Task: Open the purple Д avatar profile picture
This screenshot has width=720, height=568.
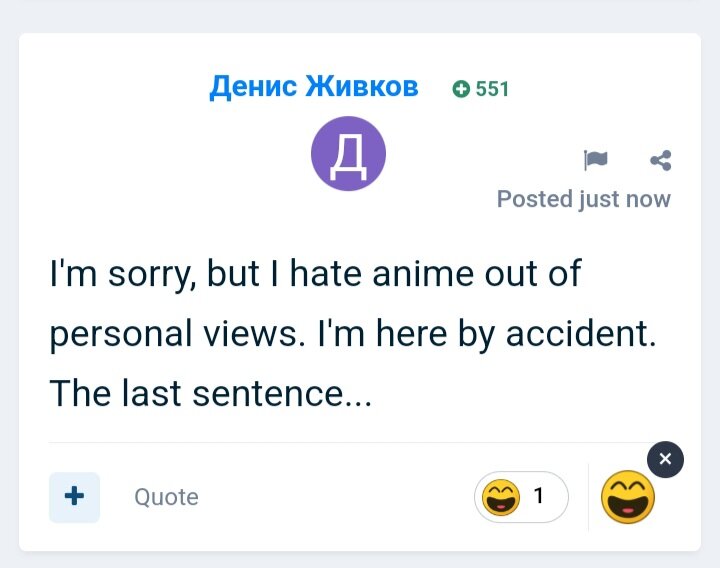Action: pyautogui.click(x=349, y=153)
